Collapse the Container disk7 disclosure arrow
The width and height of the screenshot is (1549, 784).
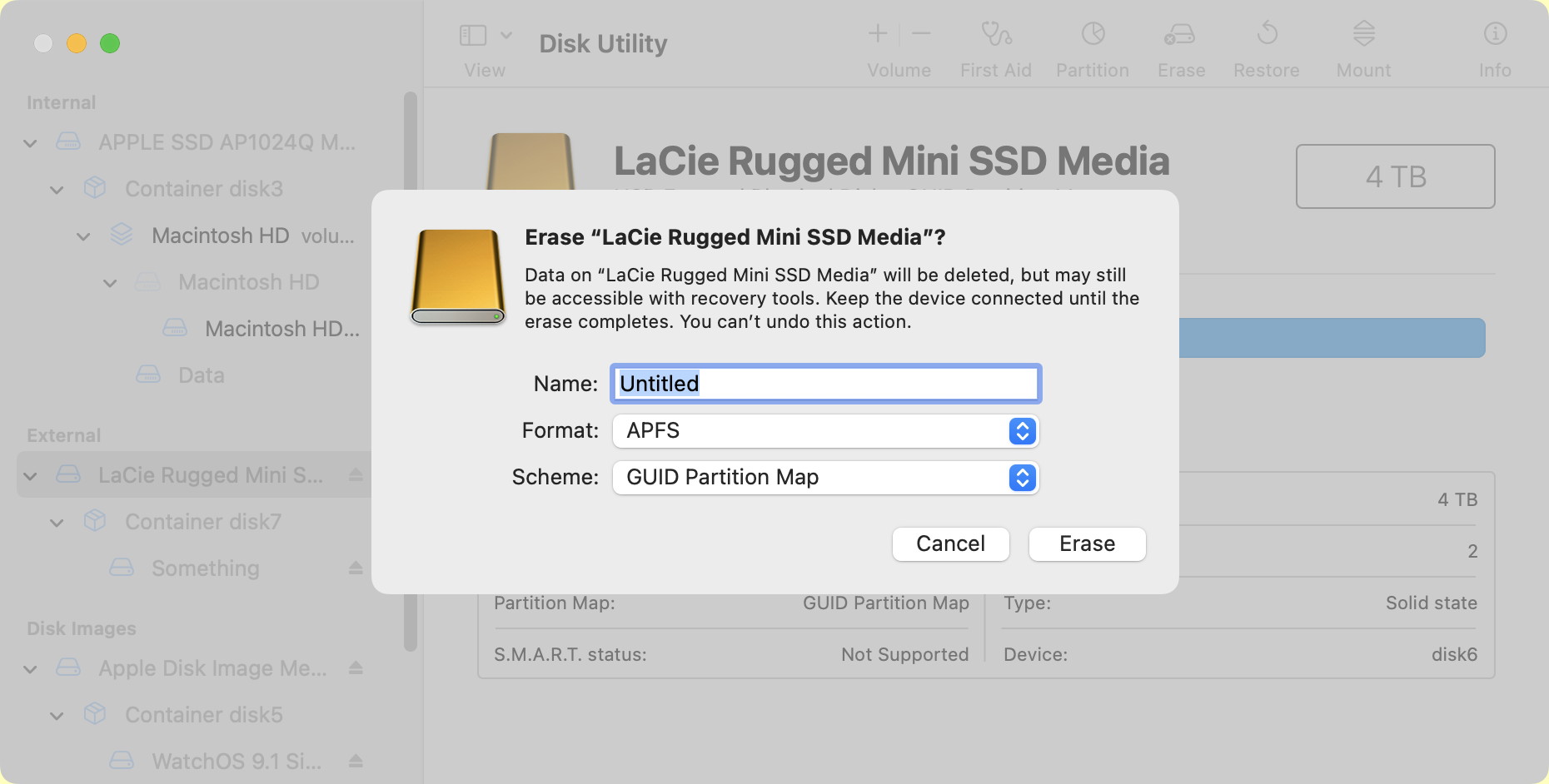(57, 523)
